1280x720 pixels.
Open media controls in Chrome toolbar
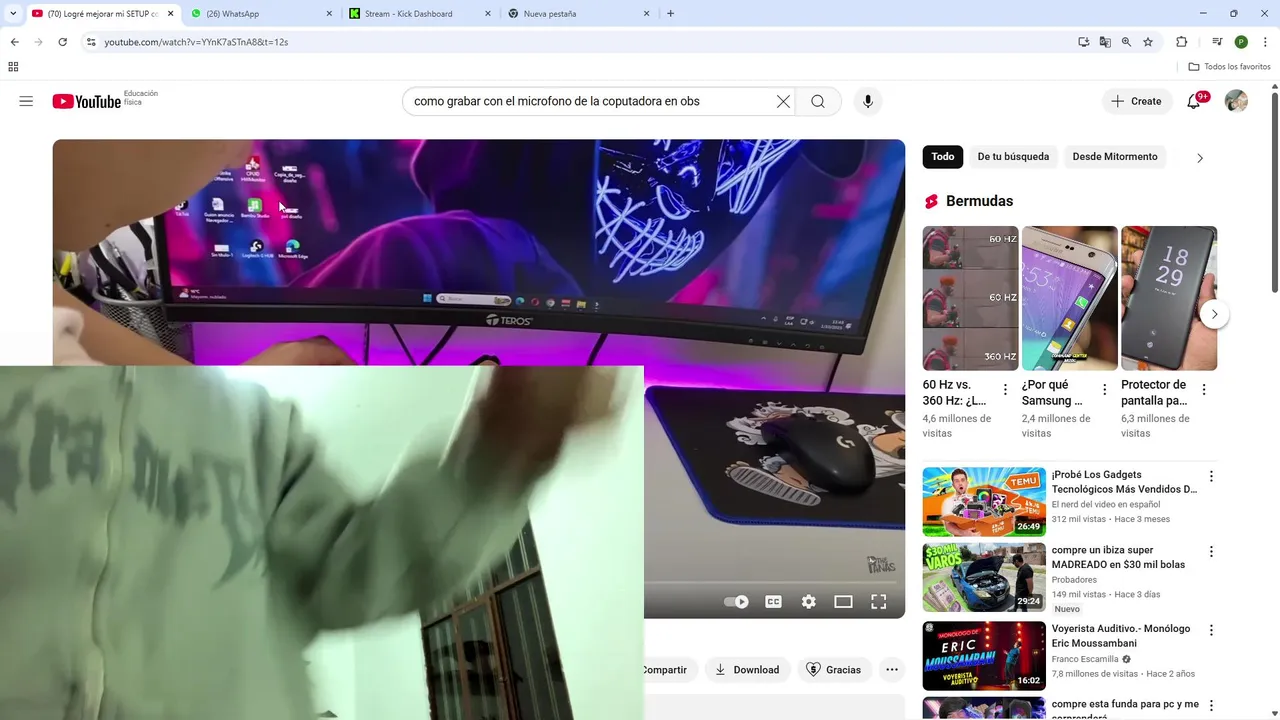(x=1217, y=42)
